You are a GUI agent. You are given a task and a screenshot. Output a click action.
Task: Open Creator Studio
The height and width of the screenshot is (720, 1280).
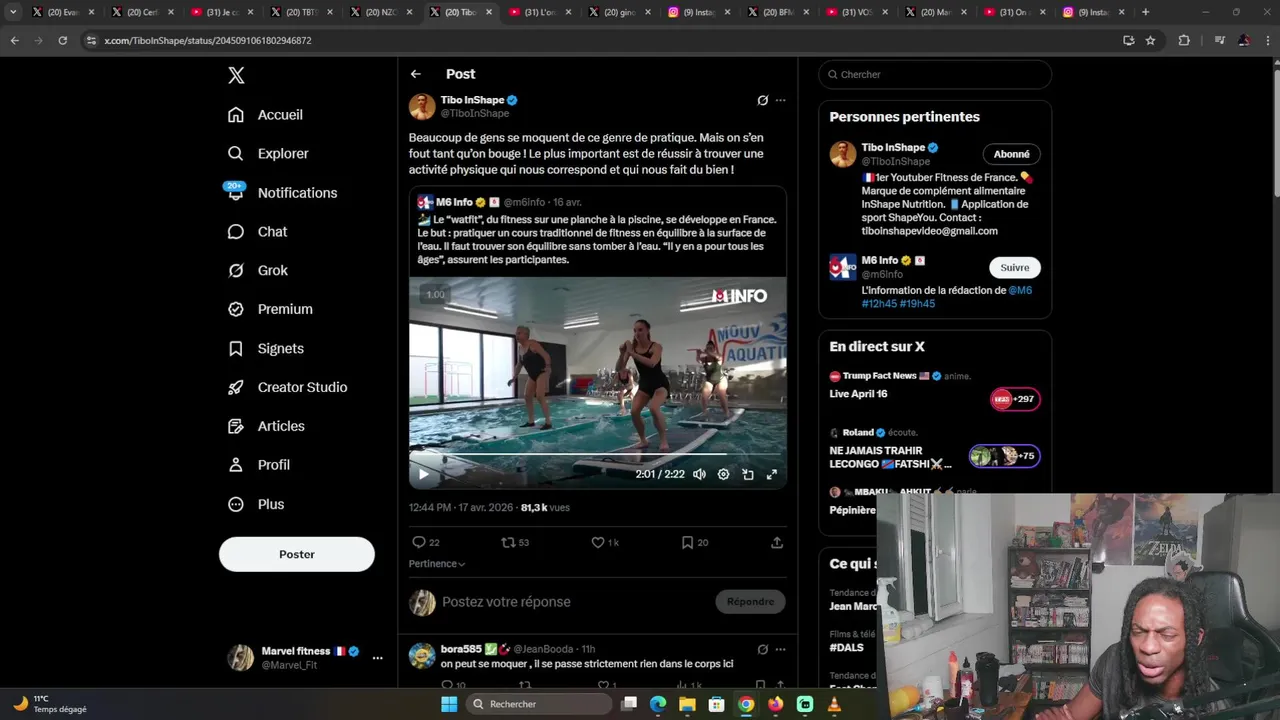point(287,388)
